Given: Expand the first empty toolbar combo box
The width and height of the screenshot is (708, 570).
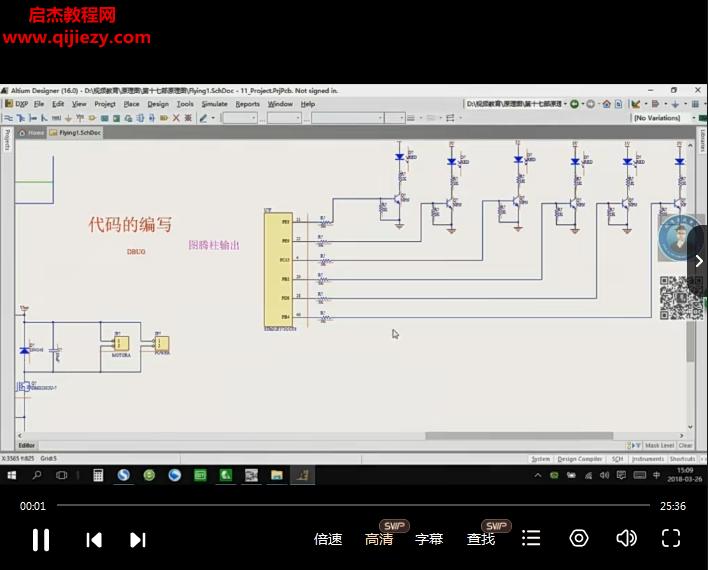Looking at the screenshot, I should pos(254,118).
